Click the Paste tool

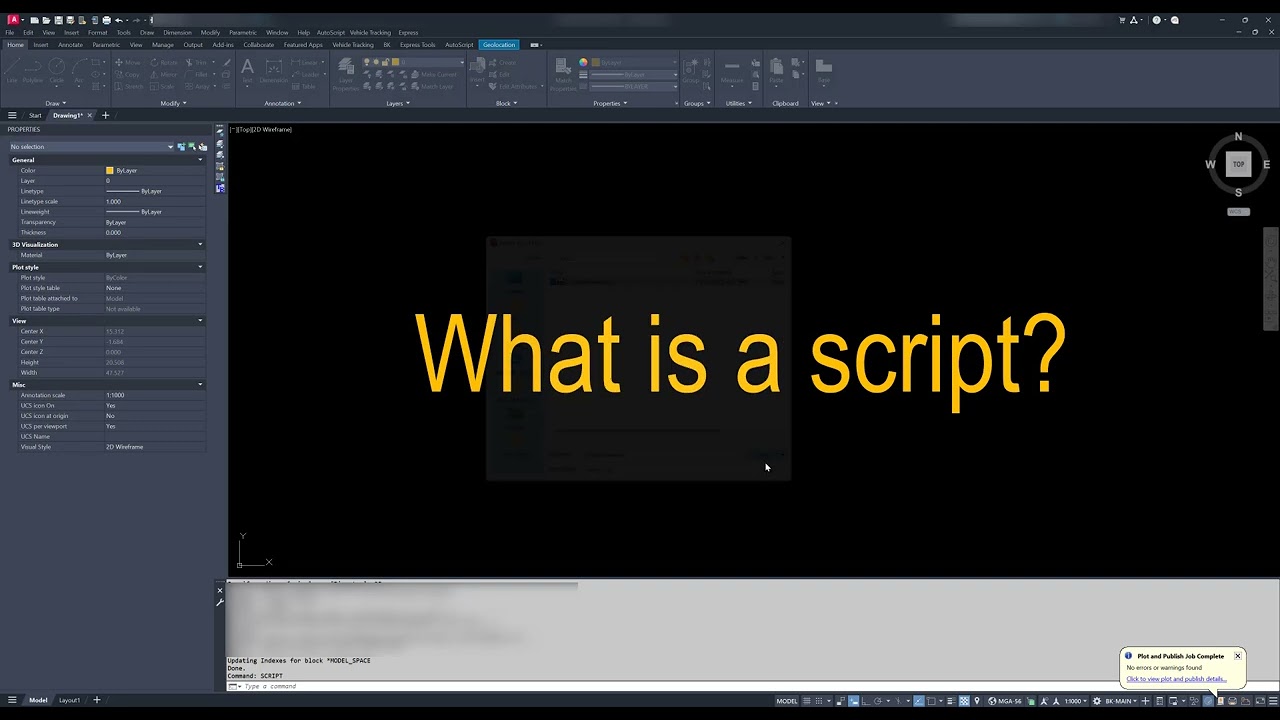click(x=776, y=71)
